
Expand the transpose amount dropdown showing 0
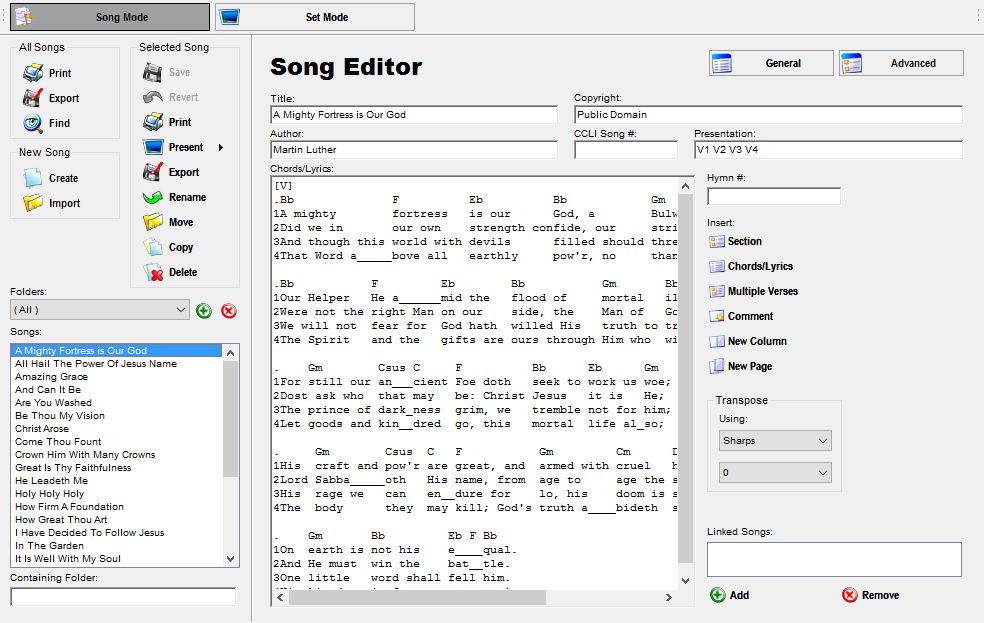pos(775,472)
